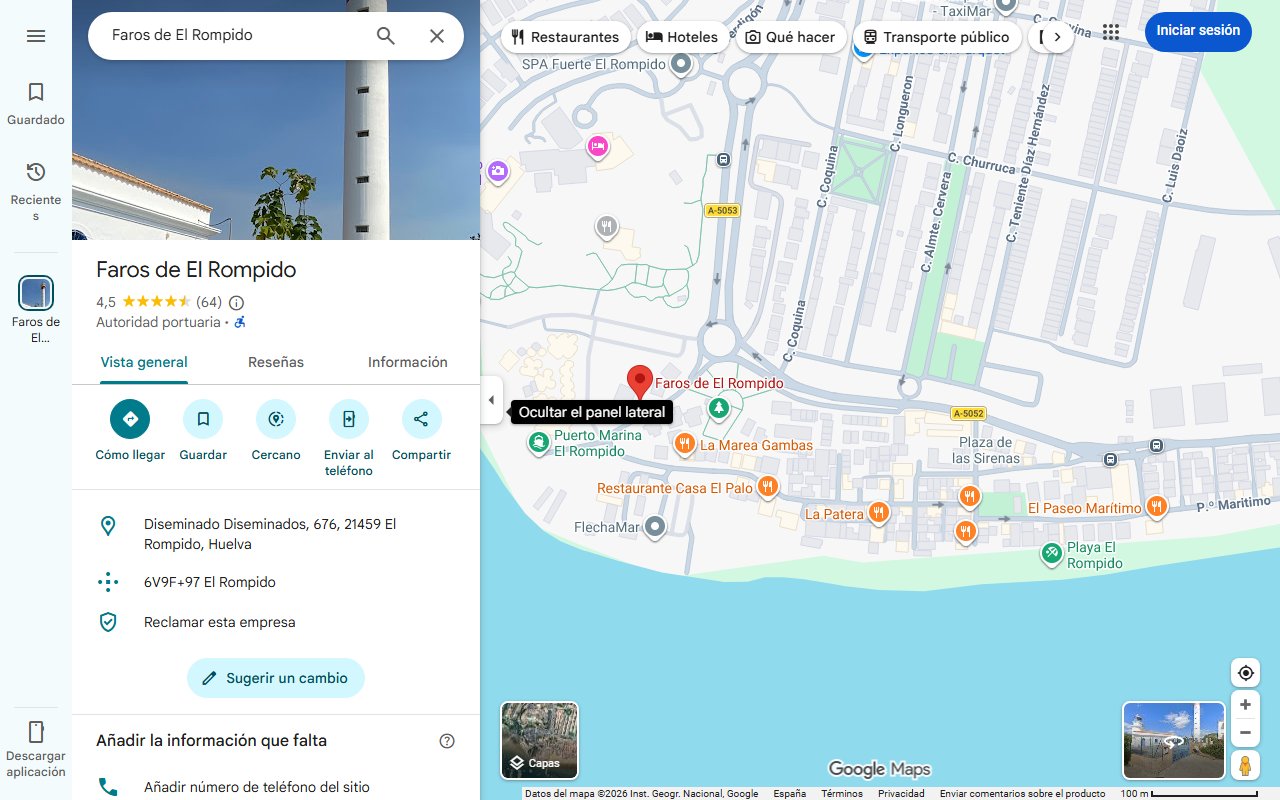Switch to the Reseñas tab

click(x=275, y=361)
